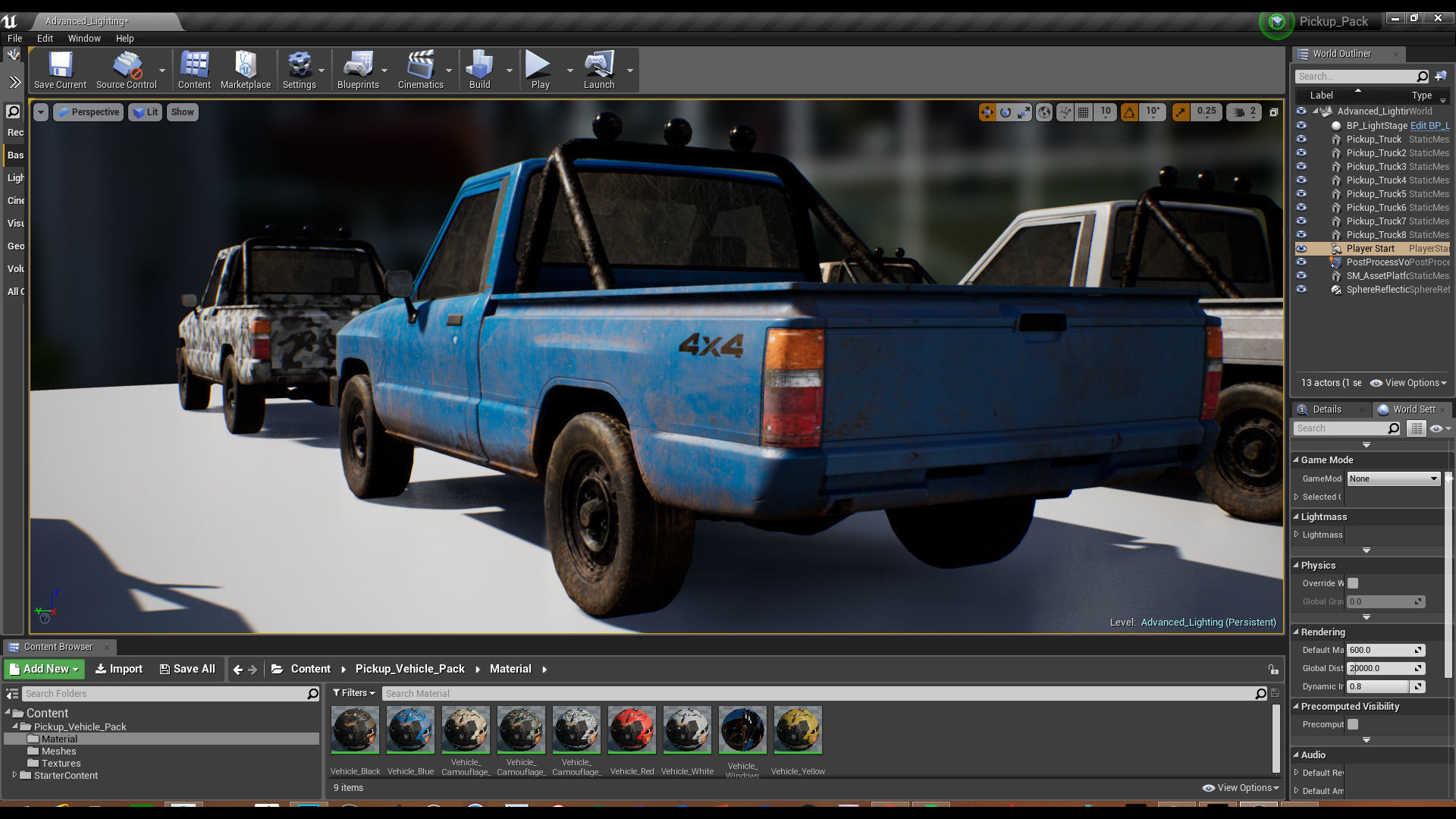Switch to the Details tab
Screen dimensions: 1456x819
click(x=1327, y=409)
